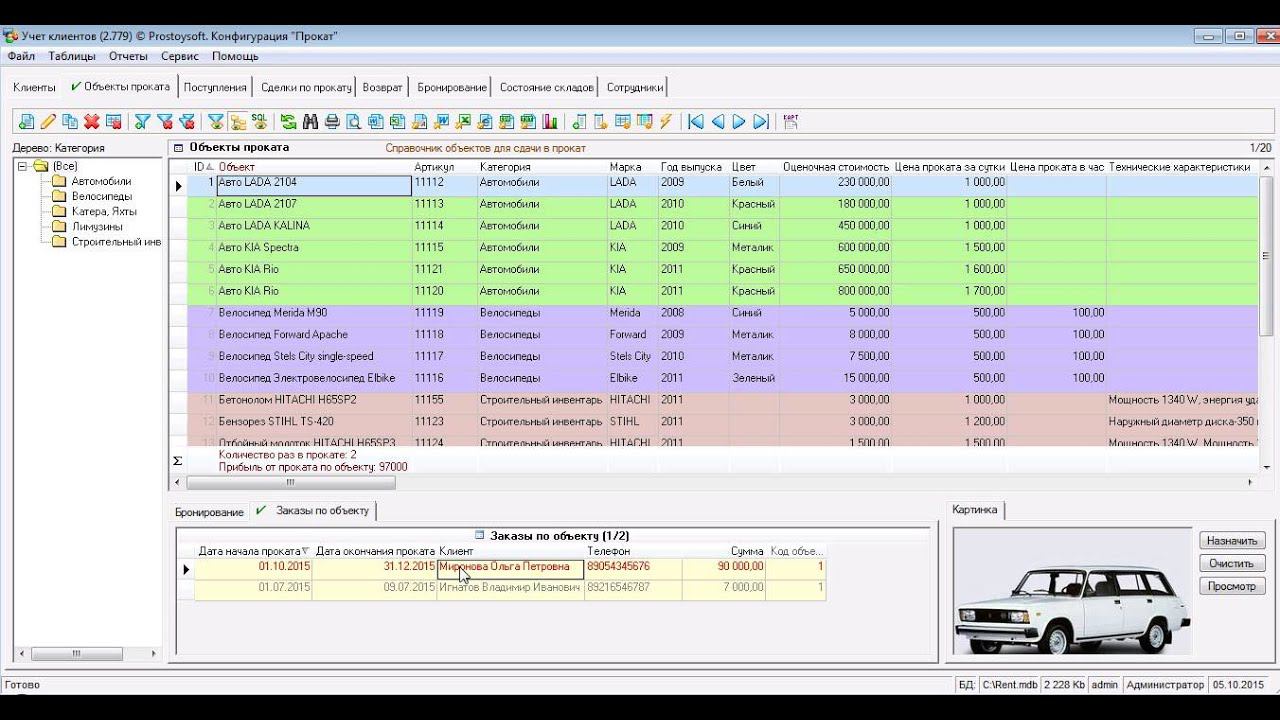1280x720 pixels.
Task: Go to the previous record arrow
Action: 717,122
